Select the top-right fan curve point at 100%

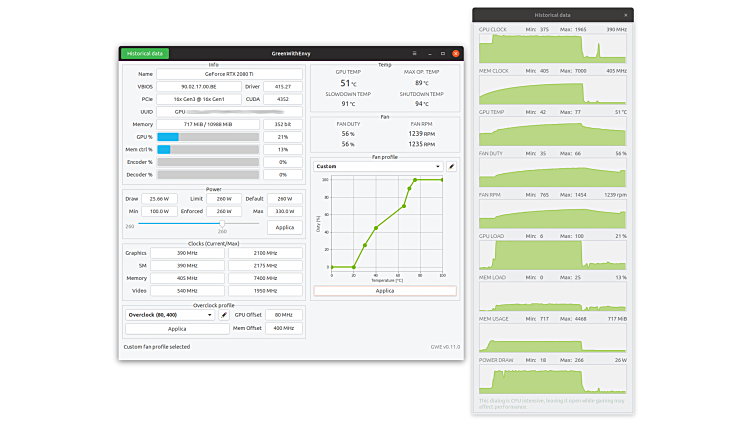442,180
